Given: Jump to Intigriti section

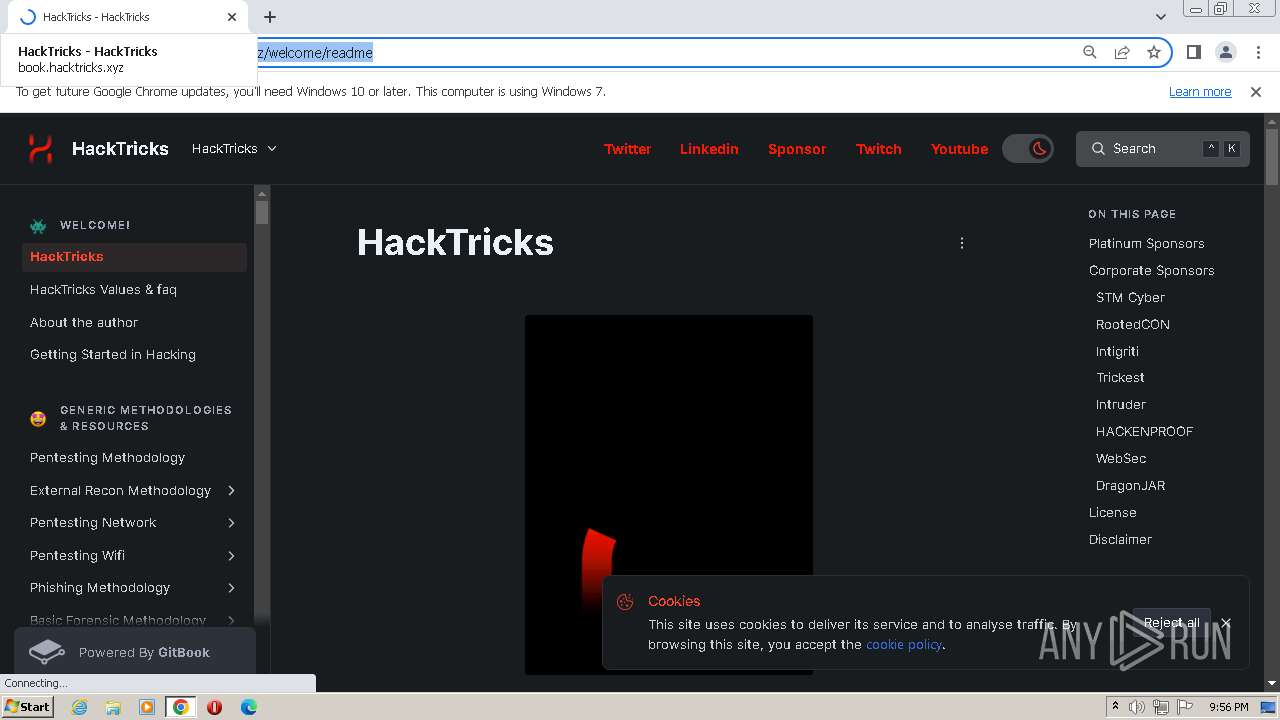Looking at the screenshot, I should [x=1117, y=352].
